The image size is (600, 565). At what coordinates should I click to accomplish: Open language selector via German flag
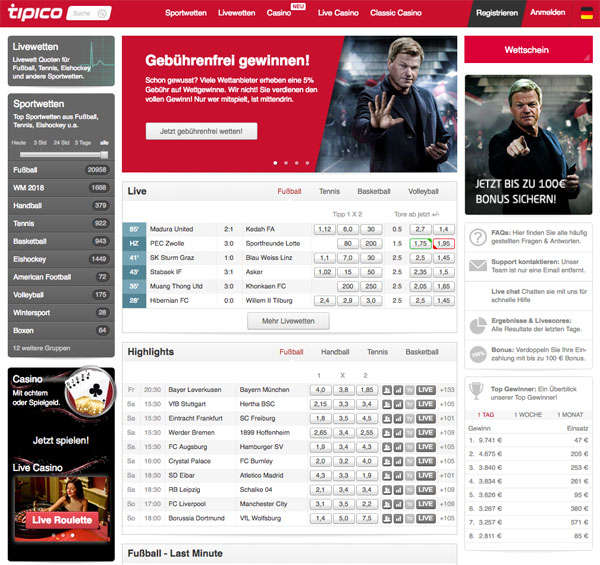[x=587, y=13]
